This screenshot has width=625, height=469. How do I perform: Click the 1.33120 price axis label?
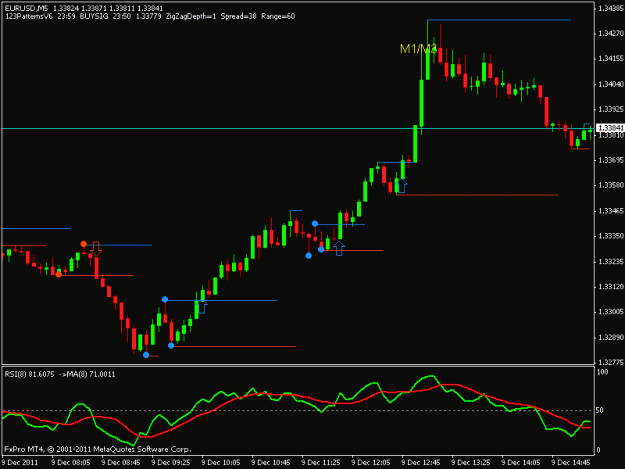point(611,287)
